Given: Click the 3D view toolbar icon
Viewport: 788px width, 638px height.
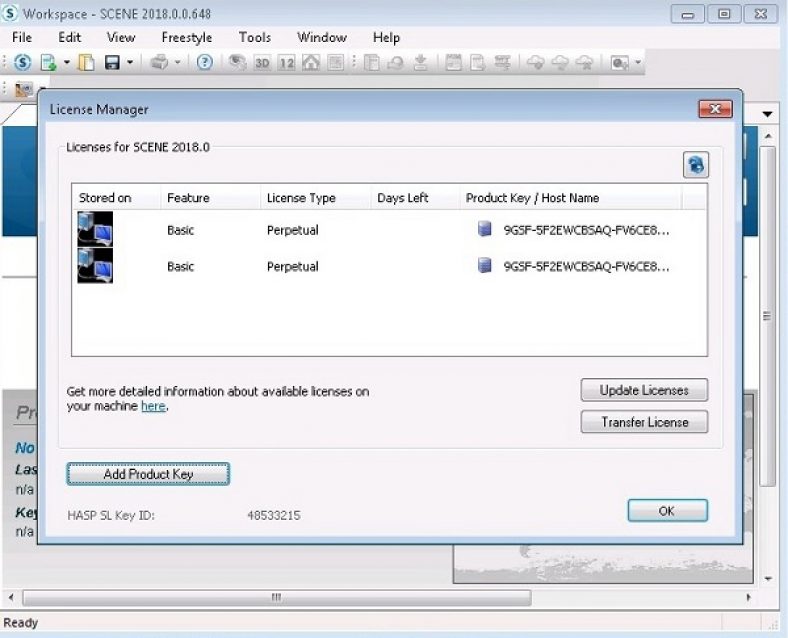Looking at the screenshot, I should coord(262,62).
